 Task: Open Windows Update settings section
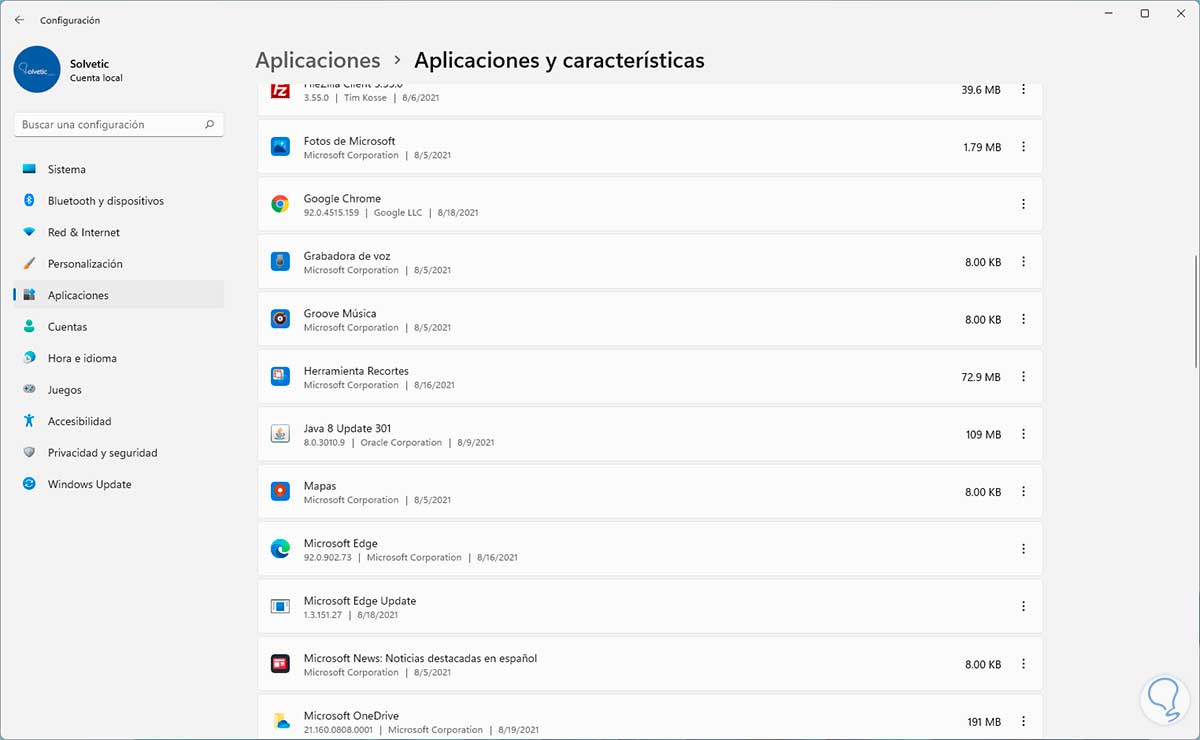pyautogui.click(x=89, y=484)
